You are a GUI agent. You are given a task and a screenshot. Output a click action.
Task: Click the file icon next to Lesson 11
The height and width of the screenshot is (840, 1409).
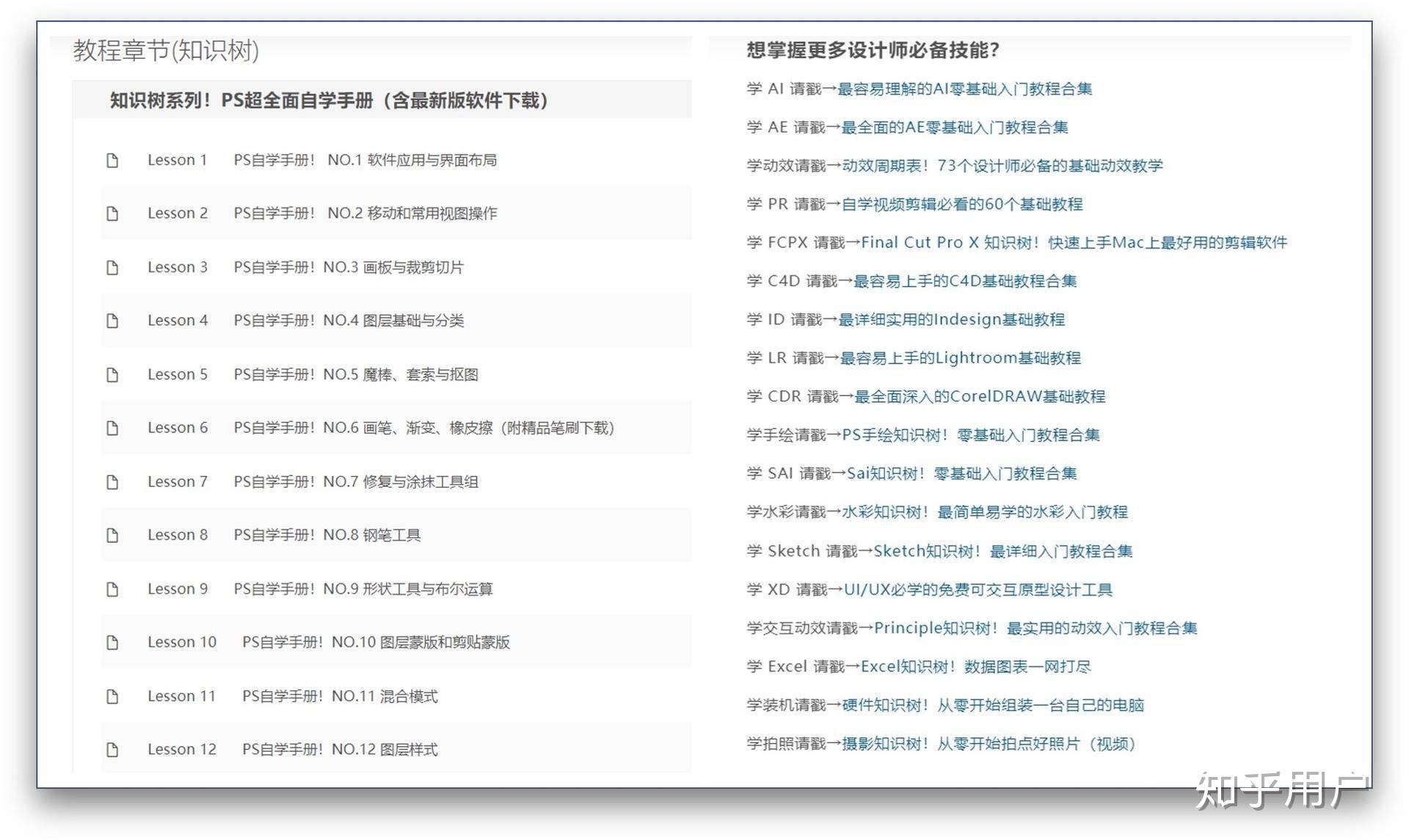[112, 695]
